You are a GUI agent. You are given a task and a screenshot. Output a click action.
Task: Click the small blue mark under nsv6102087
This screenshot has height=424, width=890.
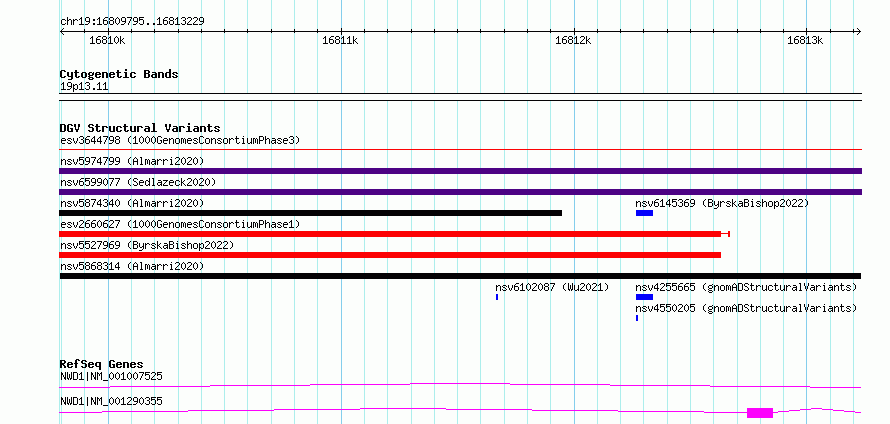pos(497,297)
